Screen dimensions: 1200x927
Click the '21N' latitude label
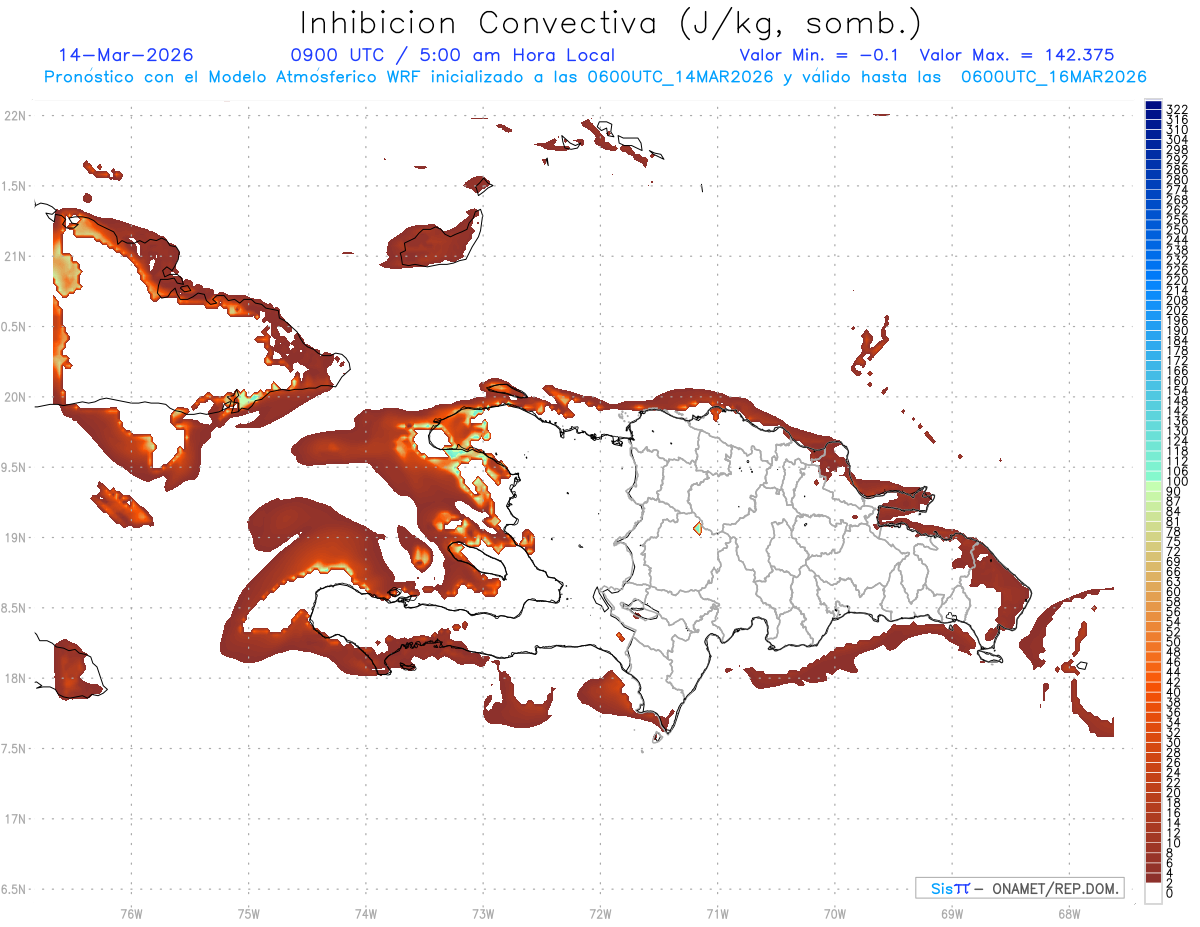14,257
